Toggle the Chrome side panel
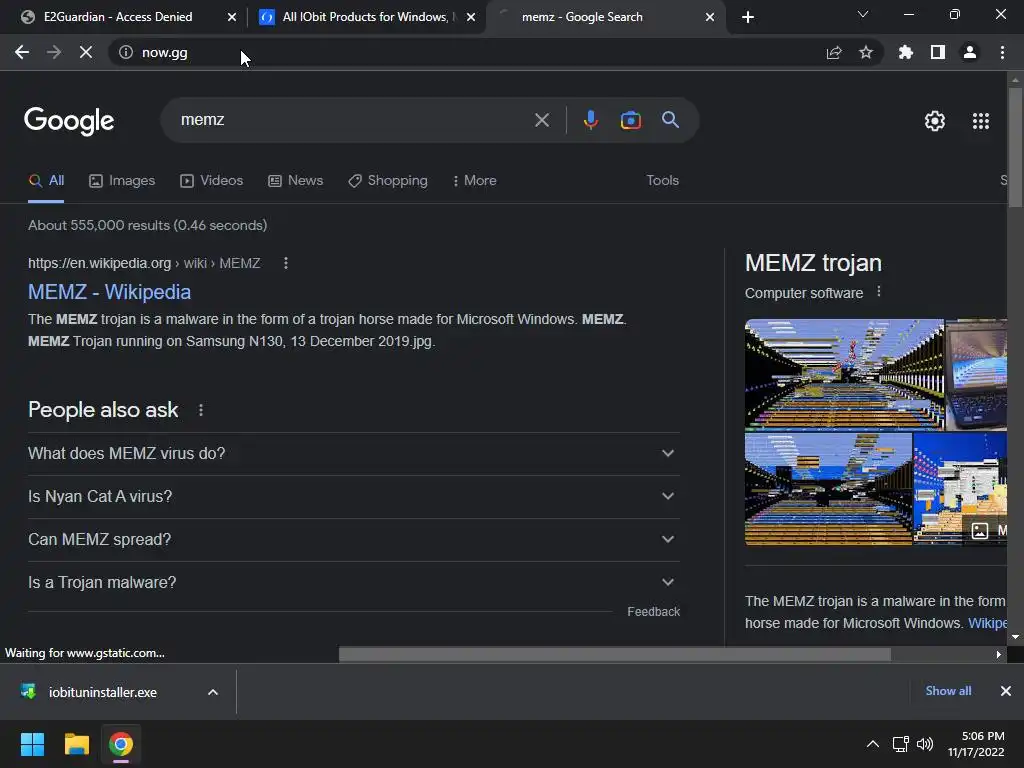Screen dimensions: 1024x768 (938, 52)
